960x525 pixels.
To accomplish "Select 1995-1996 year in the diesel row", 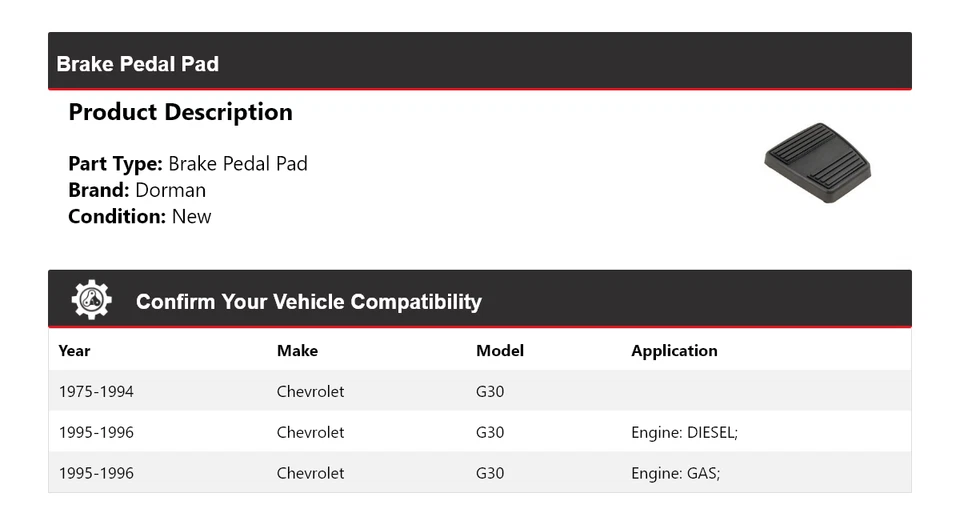I will click(96, 433).
